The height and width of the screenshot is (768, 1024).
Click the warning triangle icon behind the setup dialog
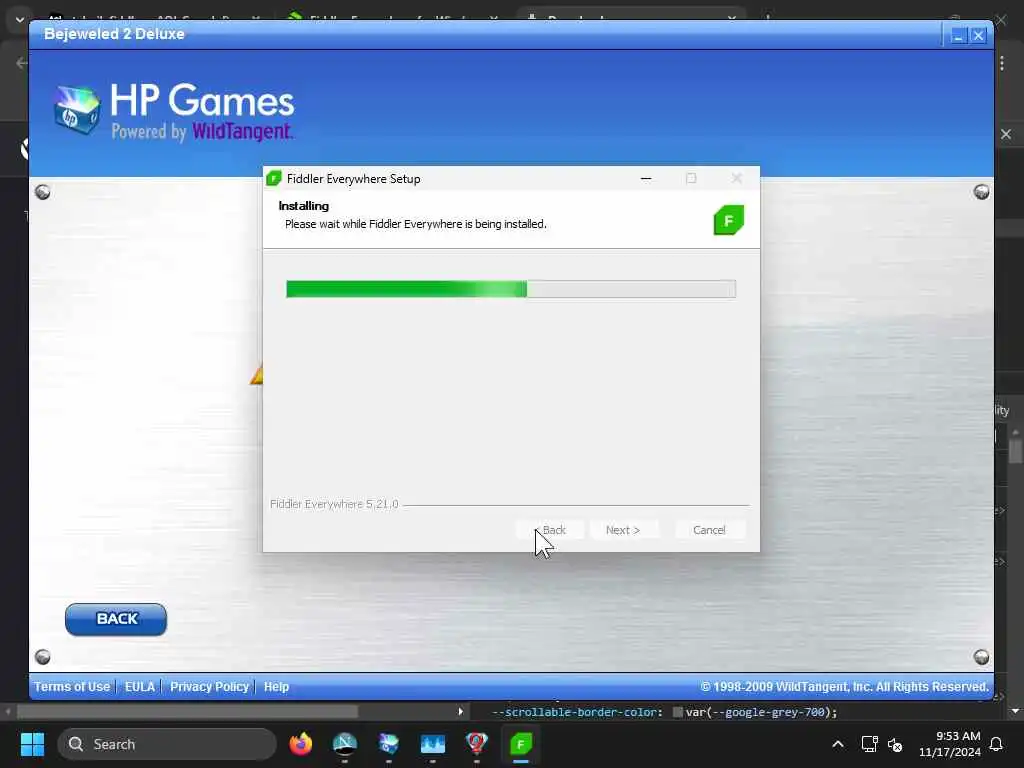(x=257, y=374)
